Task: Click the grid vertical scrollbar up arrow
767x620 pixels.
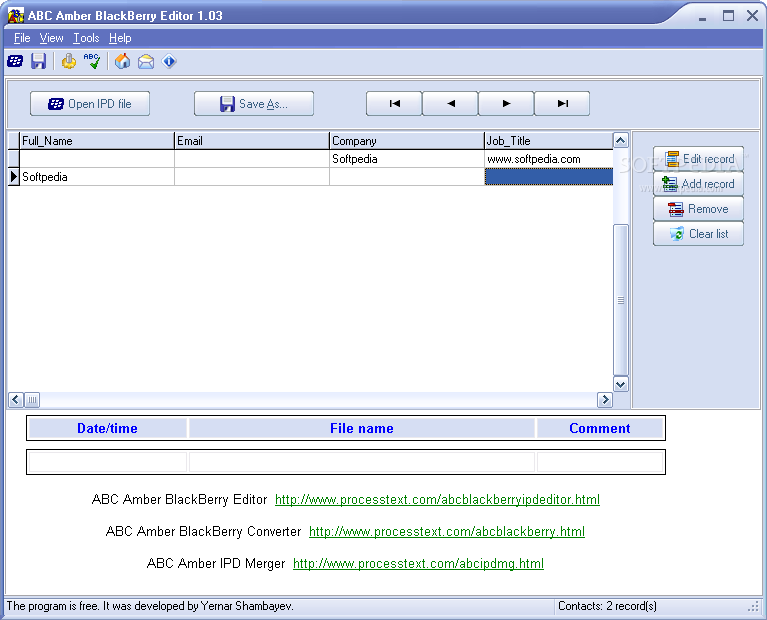Action: coord(621,141)
